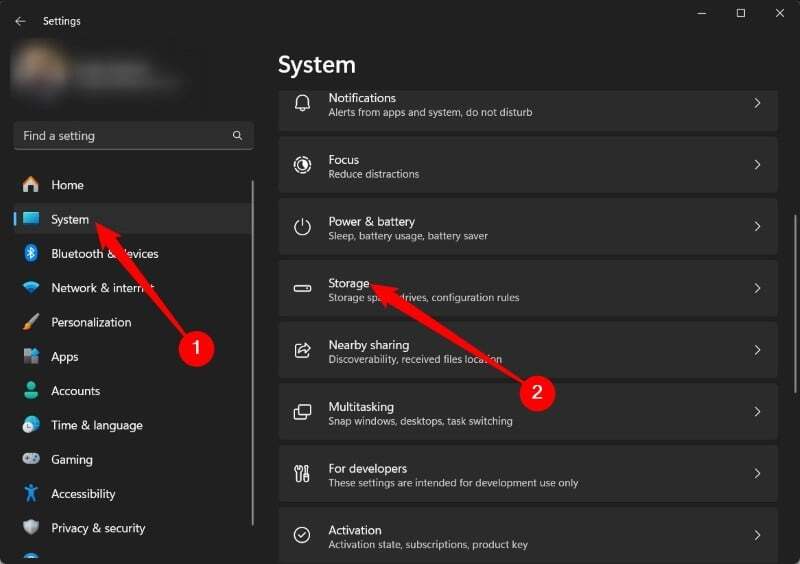
Task: Click 'These settings are intended for development' text
Action: tap(454, 483)
